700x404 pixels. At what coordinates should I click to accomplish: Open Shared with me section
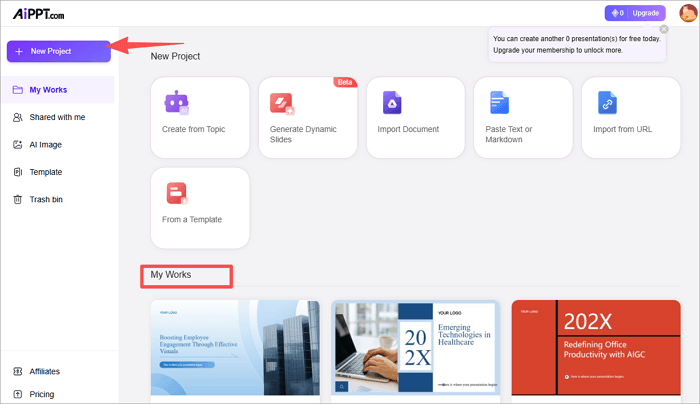pyautogui.click(x=57, y=117)
